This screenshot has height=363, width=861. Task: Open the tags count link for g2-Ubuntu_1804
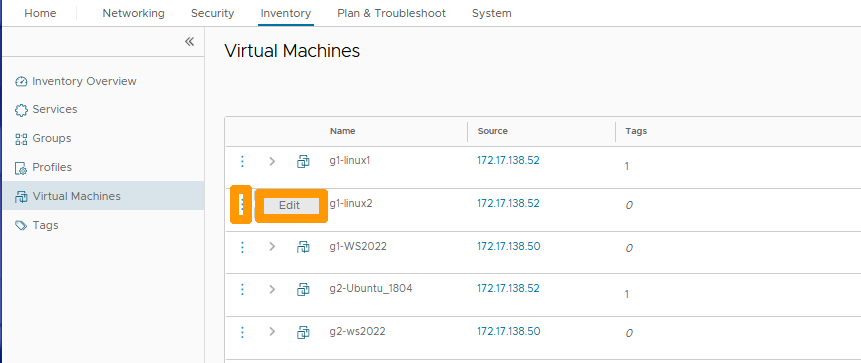pyautogui.click(x=627, y=294)
